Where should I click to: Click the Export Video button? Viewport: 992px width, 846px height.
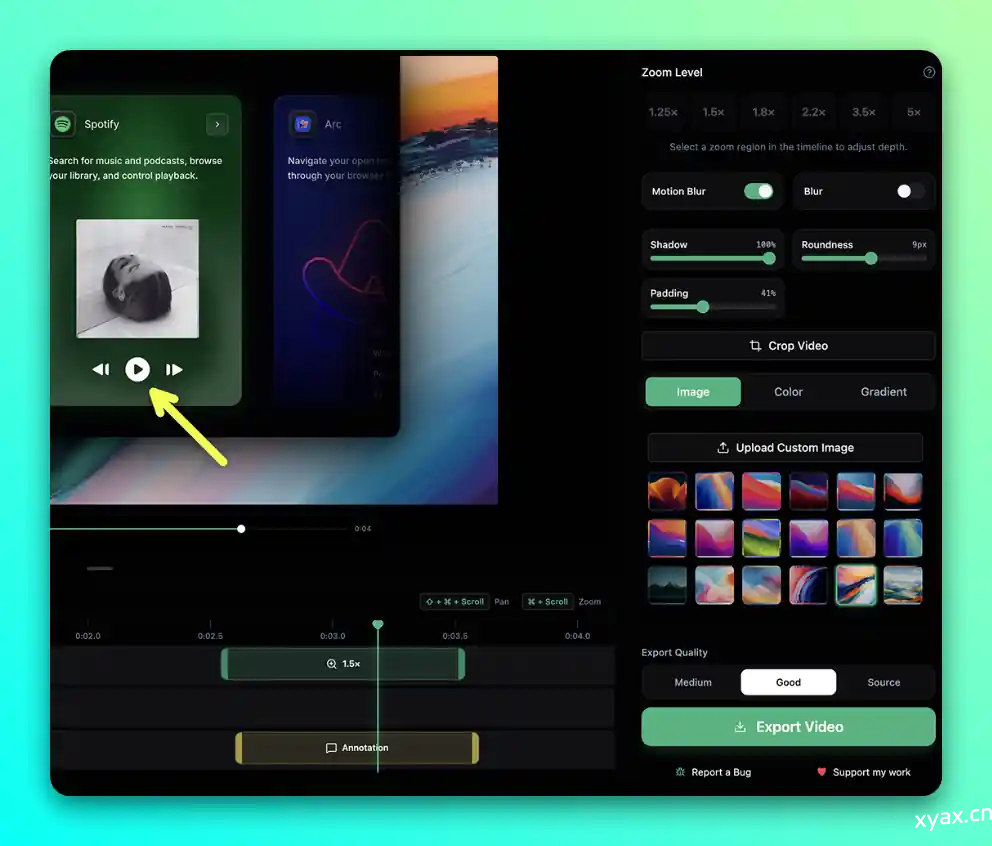click(788, 727)
